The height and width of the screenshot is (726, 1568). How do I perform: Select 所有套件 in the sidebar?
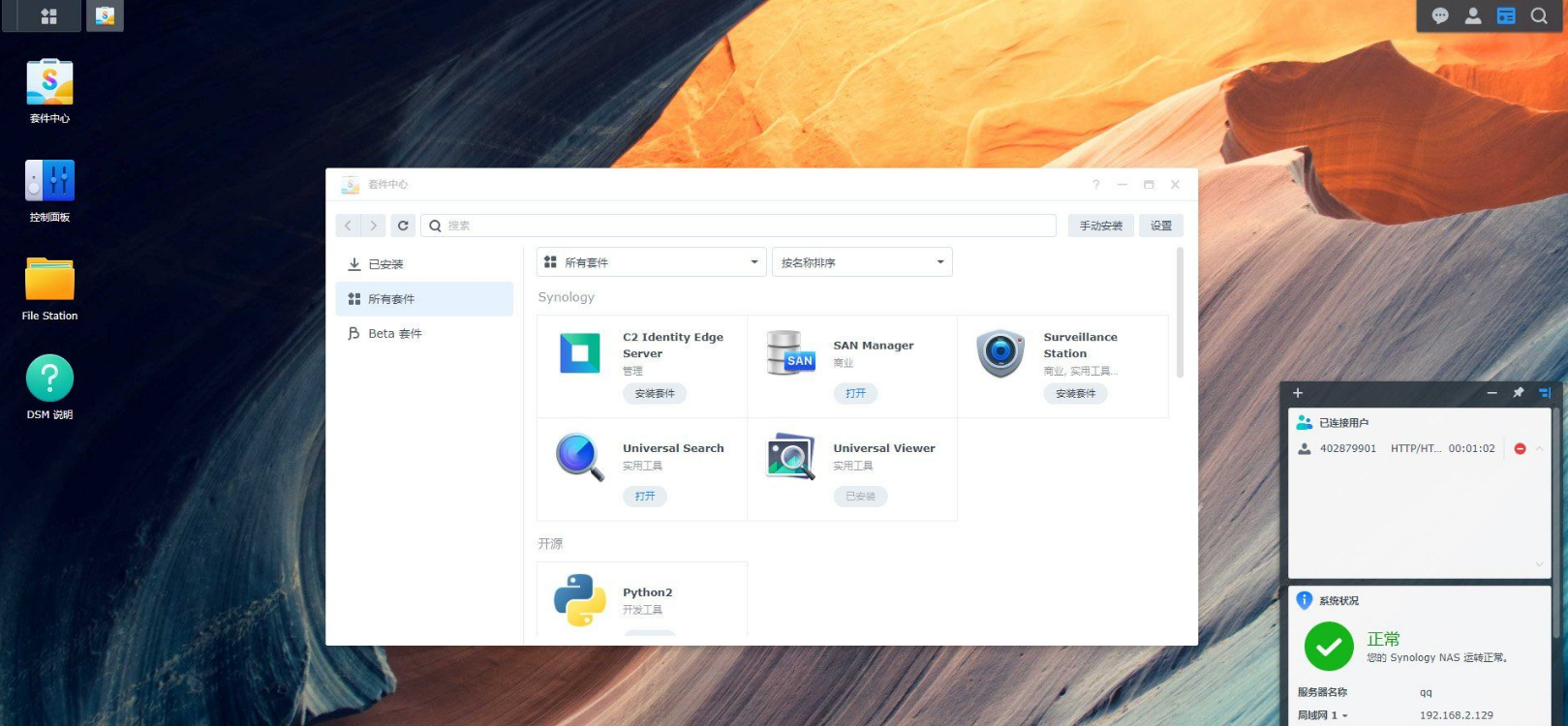pyautogui.click(x=424, y=299)
